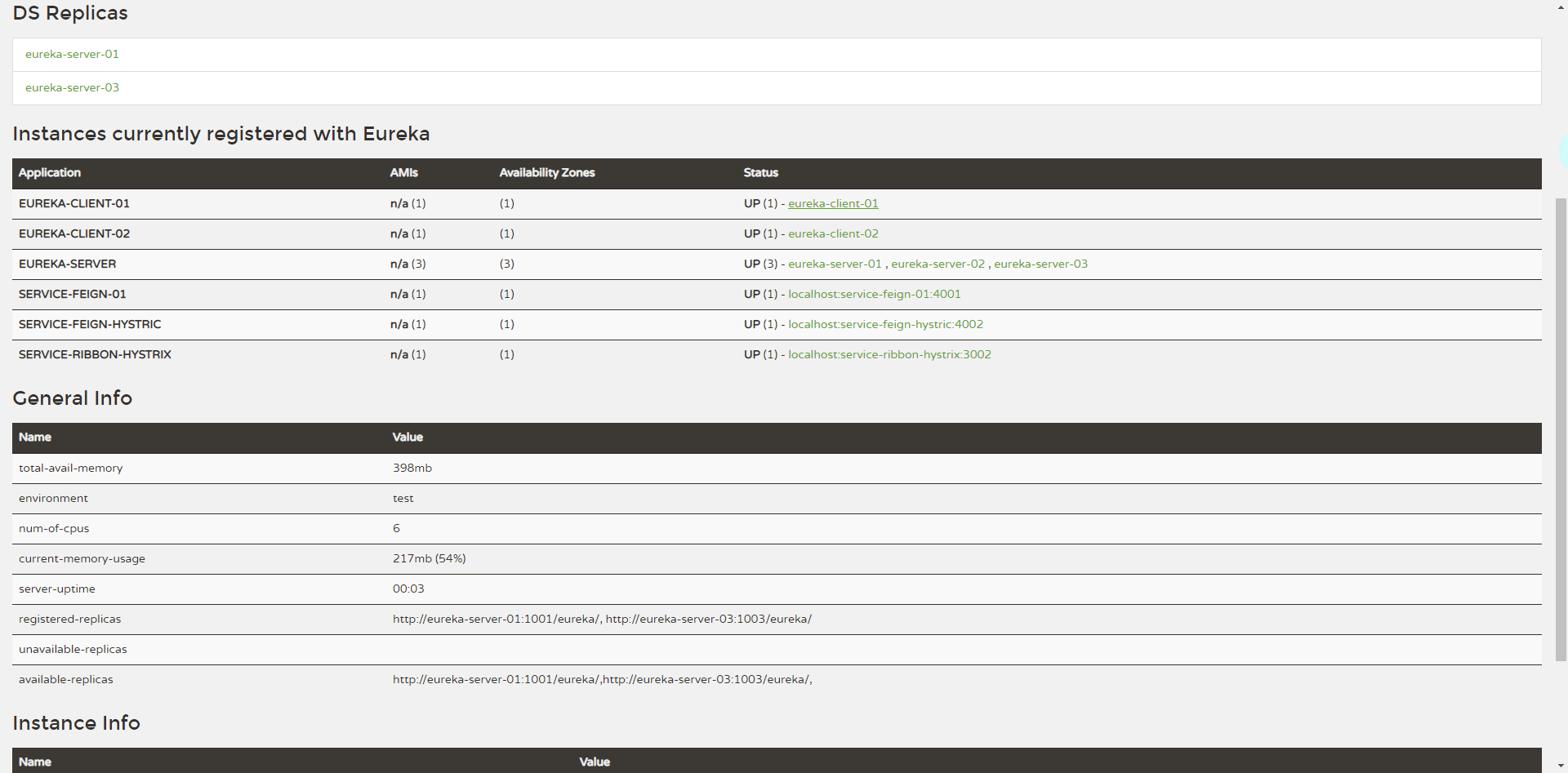The height and width of the screenshot is (773, 1568).
Task: Click the 'DS Replicas' heading
Action: coord(70,13)
